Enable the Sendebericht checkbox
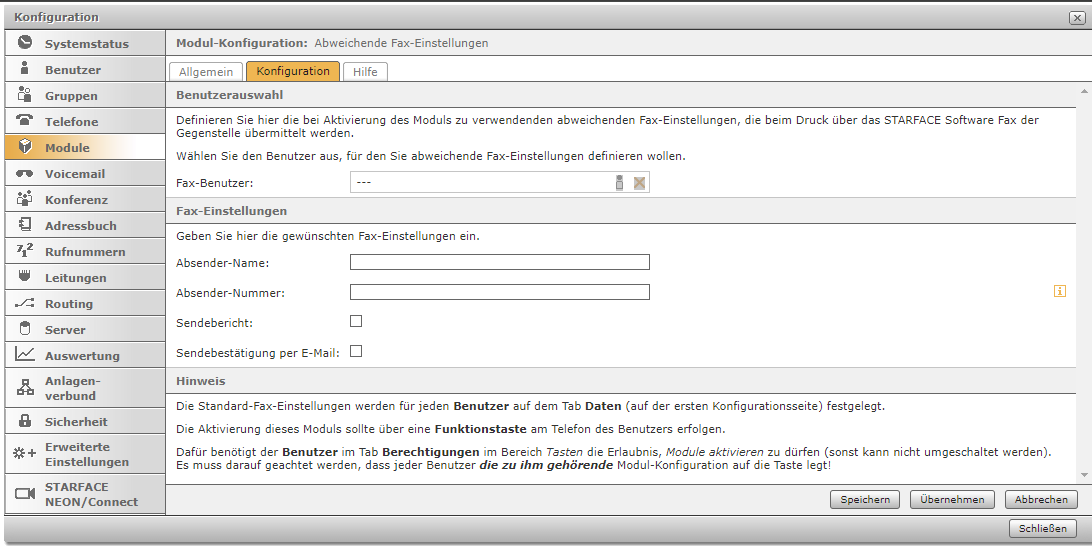Screen dimensions: 1092x546 (x=356, y=321)
